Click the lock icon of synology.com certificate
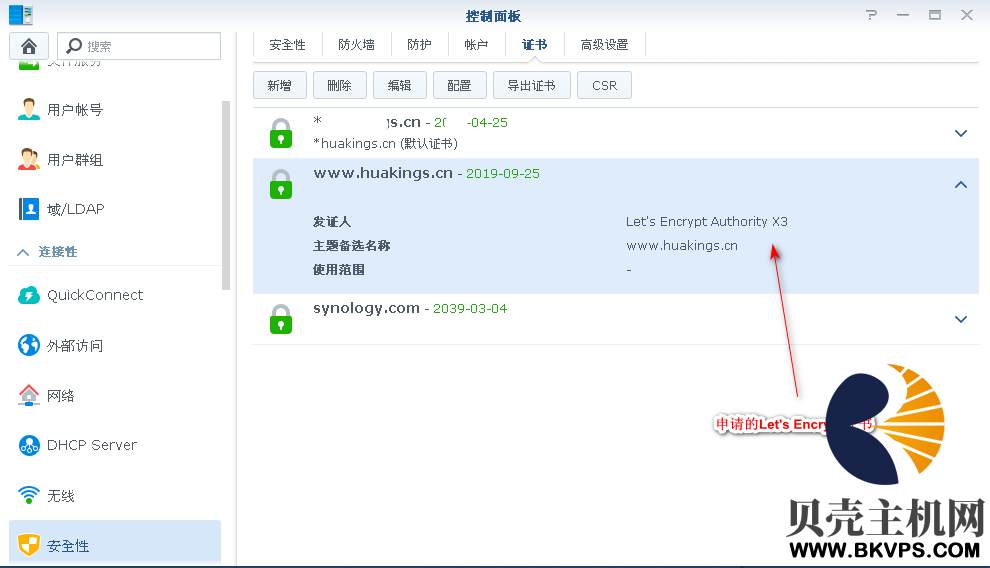Viewport: 990px width, 568px height. pyautogui.click(x=281, y=319)
